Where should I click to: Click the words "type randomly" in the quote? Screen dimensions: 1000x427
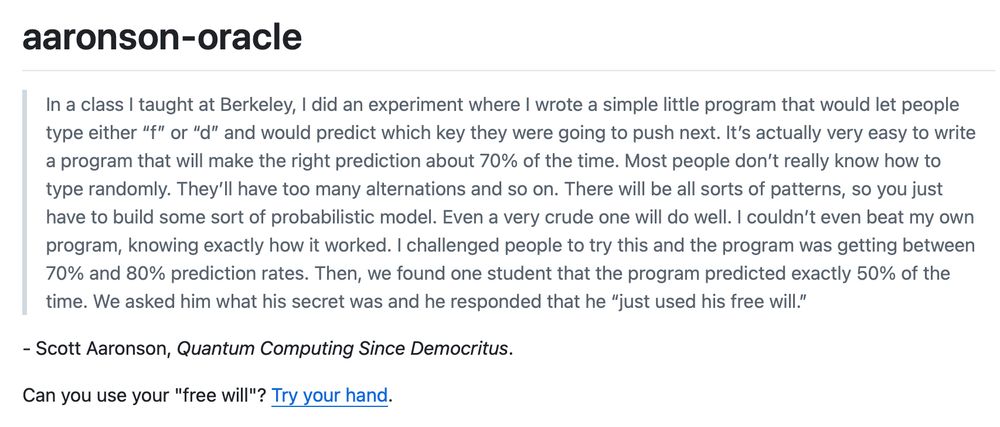108,190
